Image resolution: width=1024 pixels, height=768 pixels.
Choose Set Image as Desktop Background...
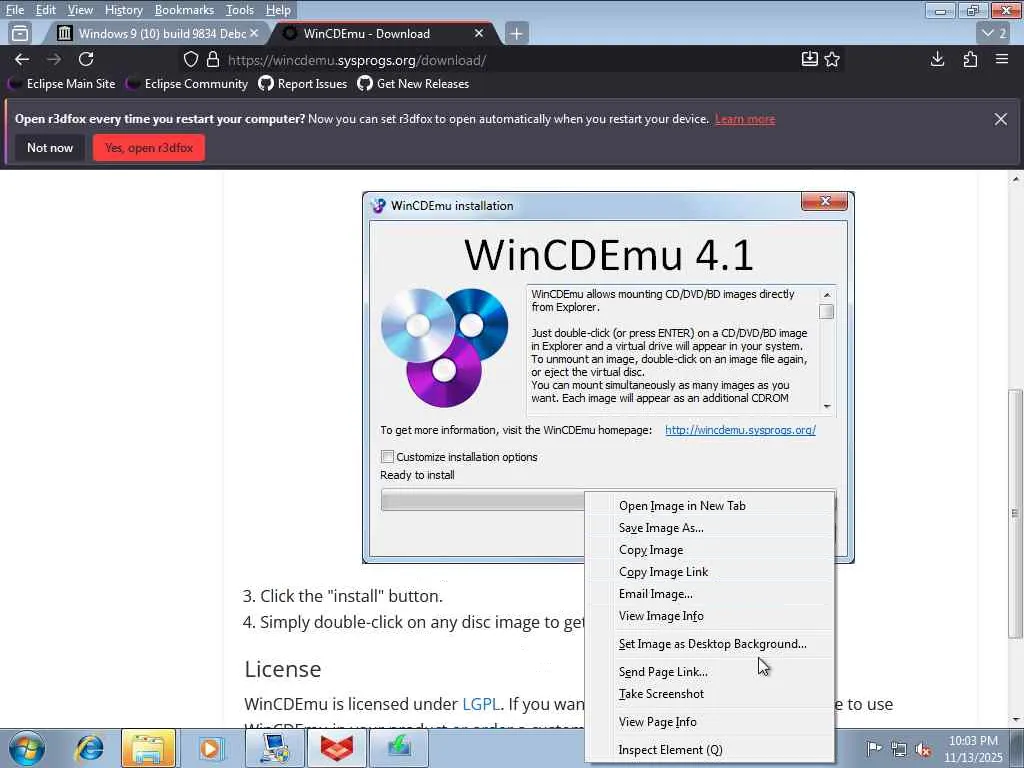click(x=709, y=644)
